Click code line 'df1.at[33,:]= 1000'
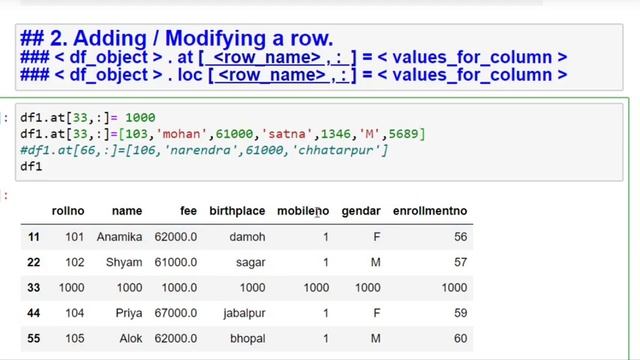The width and height of the screenshot is (640, 360). pyautogui.click(x=88, y=118)
